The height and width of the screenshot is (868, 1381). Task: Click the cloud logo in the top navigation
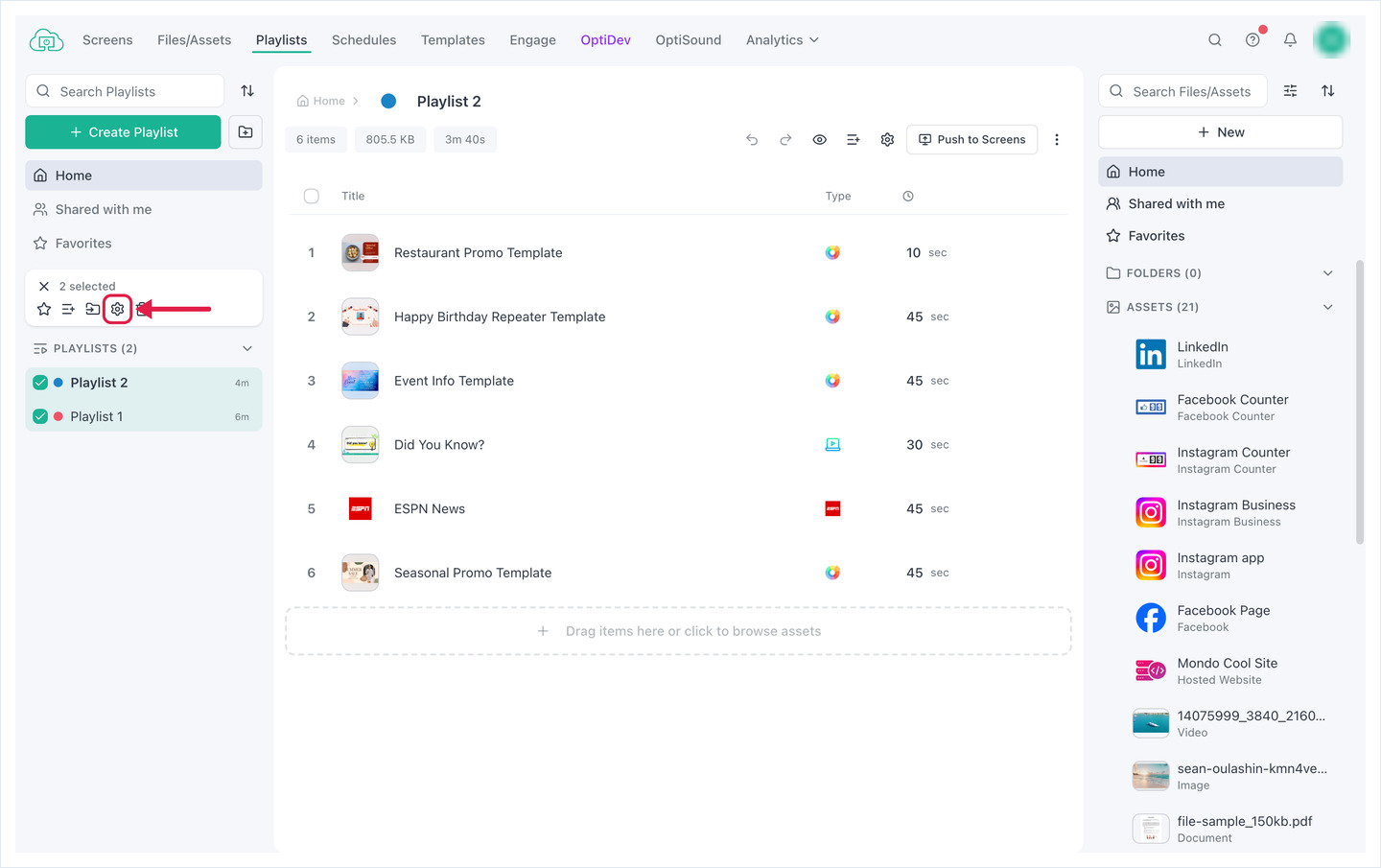pos(46,40)
